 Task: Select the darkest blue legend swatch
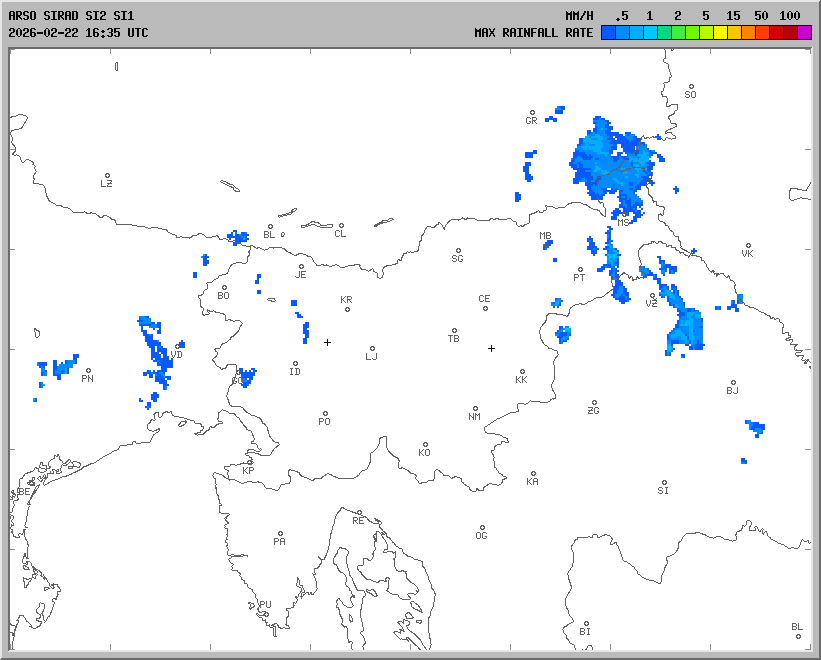tap(608, 32)
